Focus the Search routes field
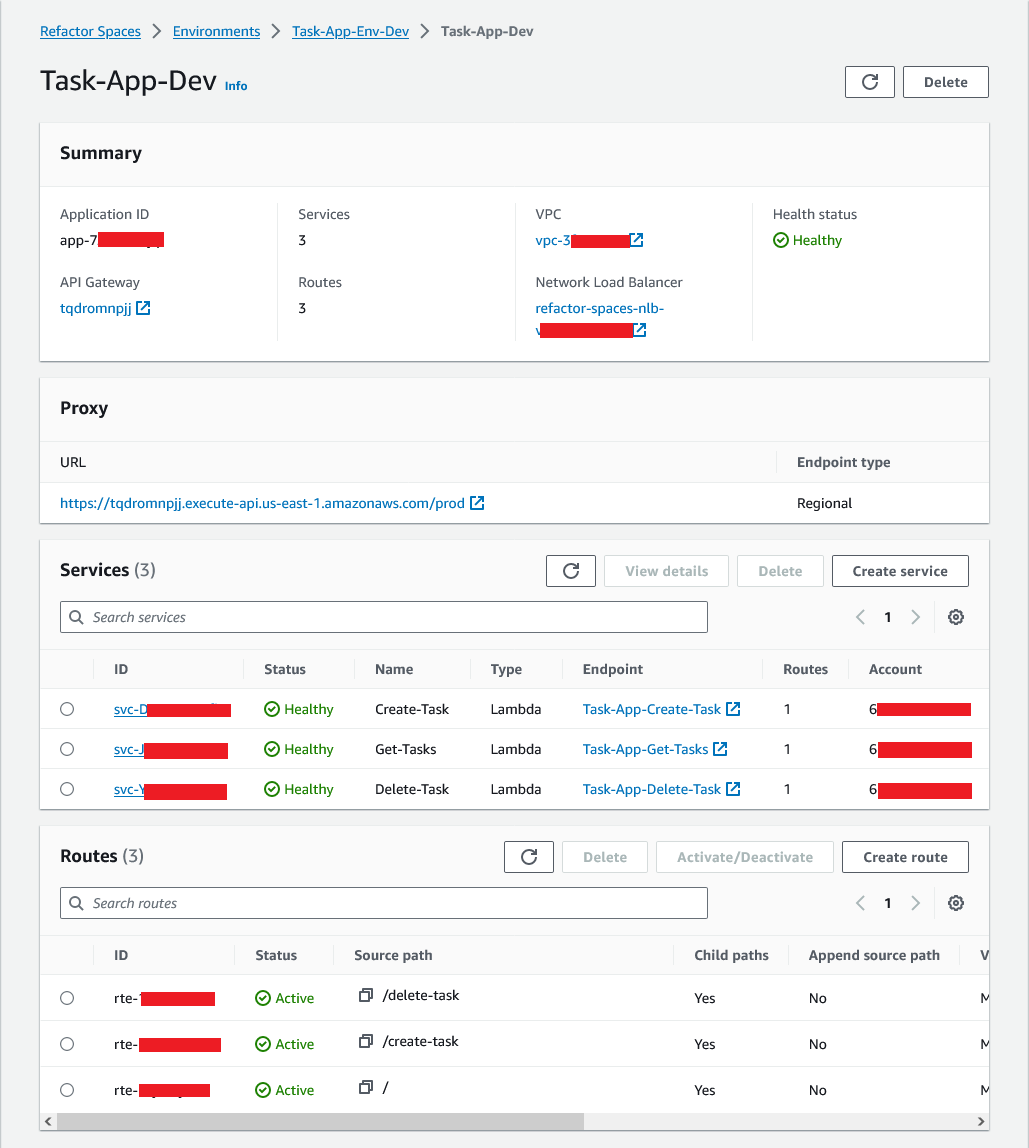This screenshot has height=1148, width=1029. [x=384, y=903]
